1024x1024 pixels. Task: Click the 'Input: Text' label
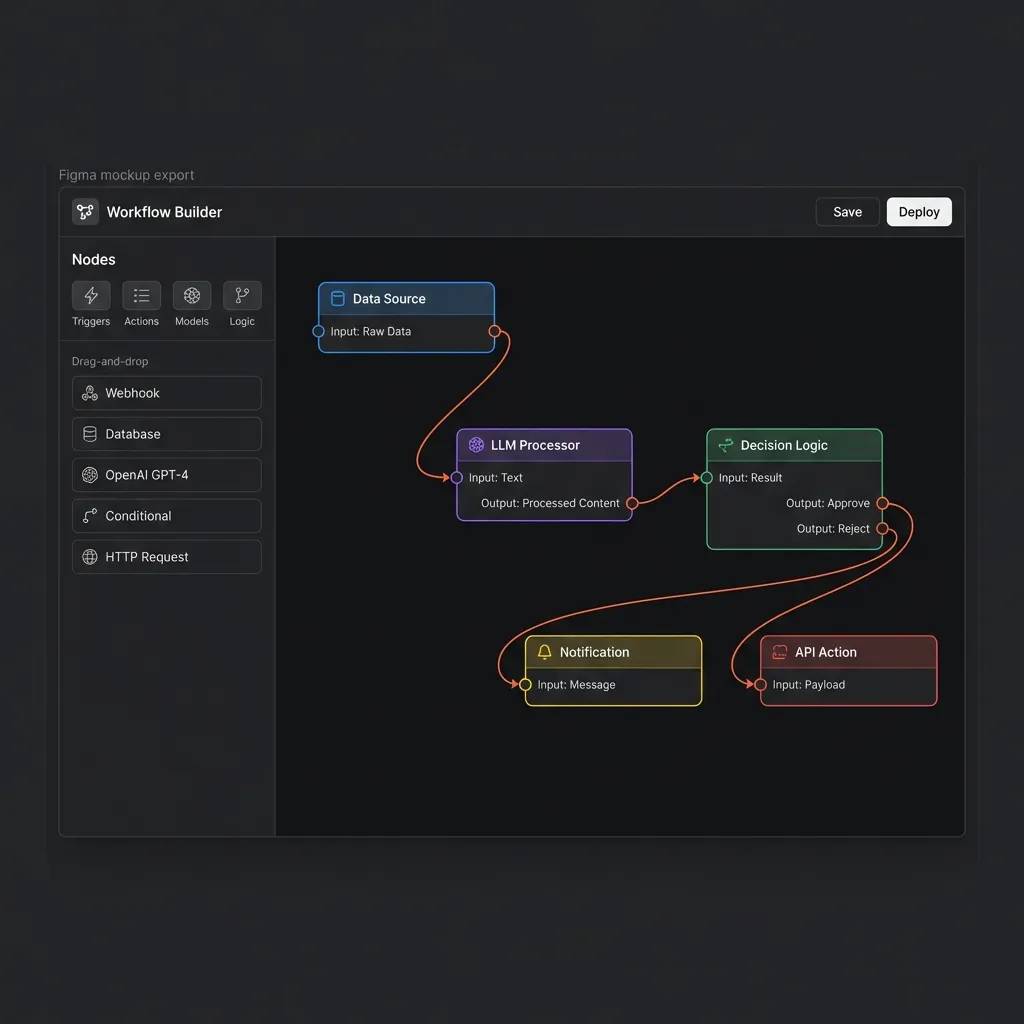(495, 478)
